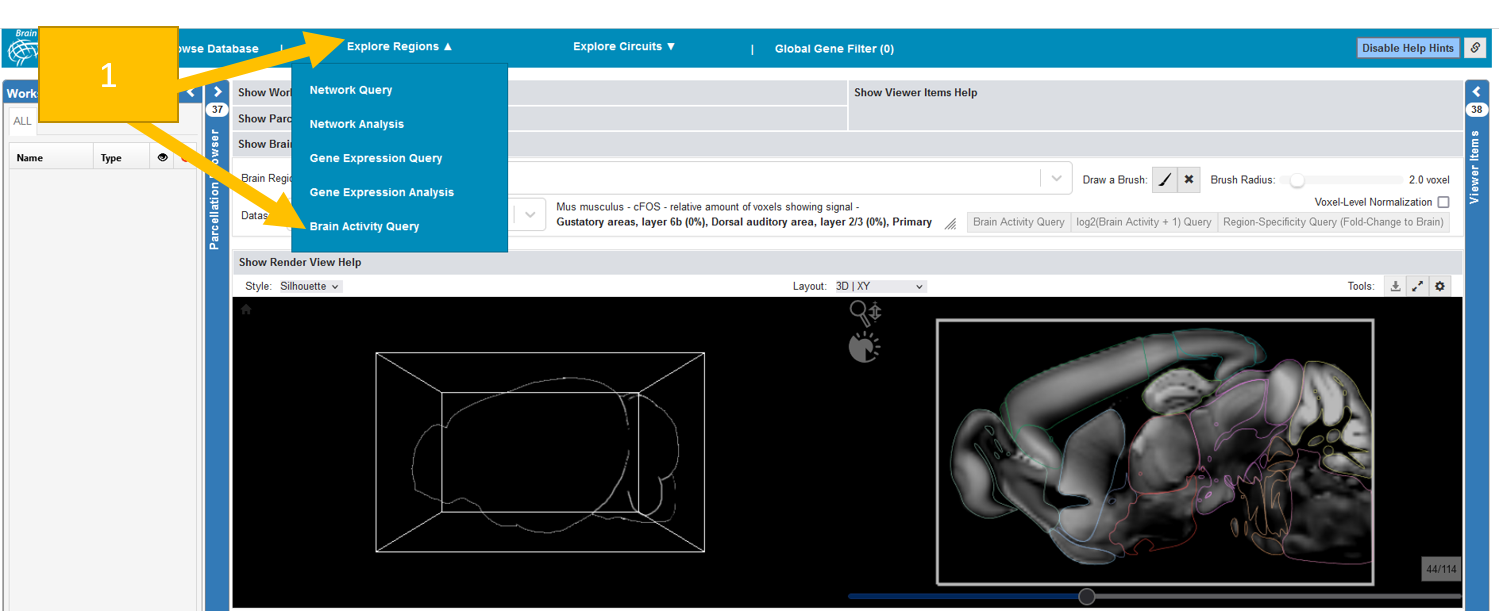The height and width of the screenshot is (611, 1499).
Task: Select Brain Activity Query from the menu
Action: 364,226
